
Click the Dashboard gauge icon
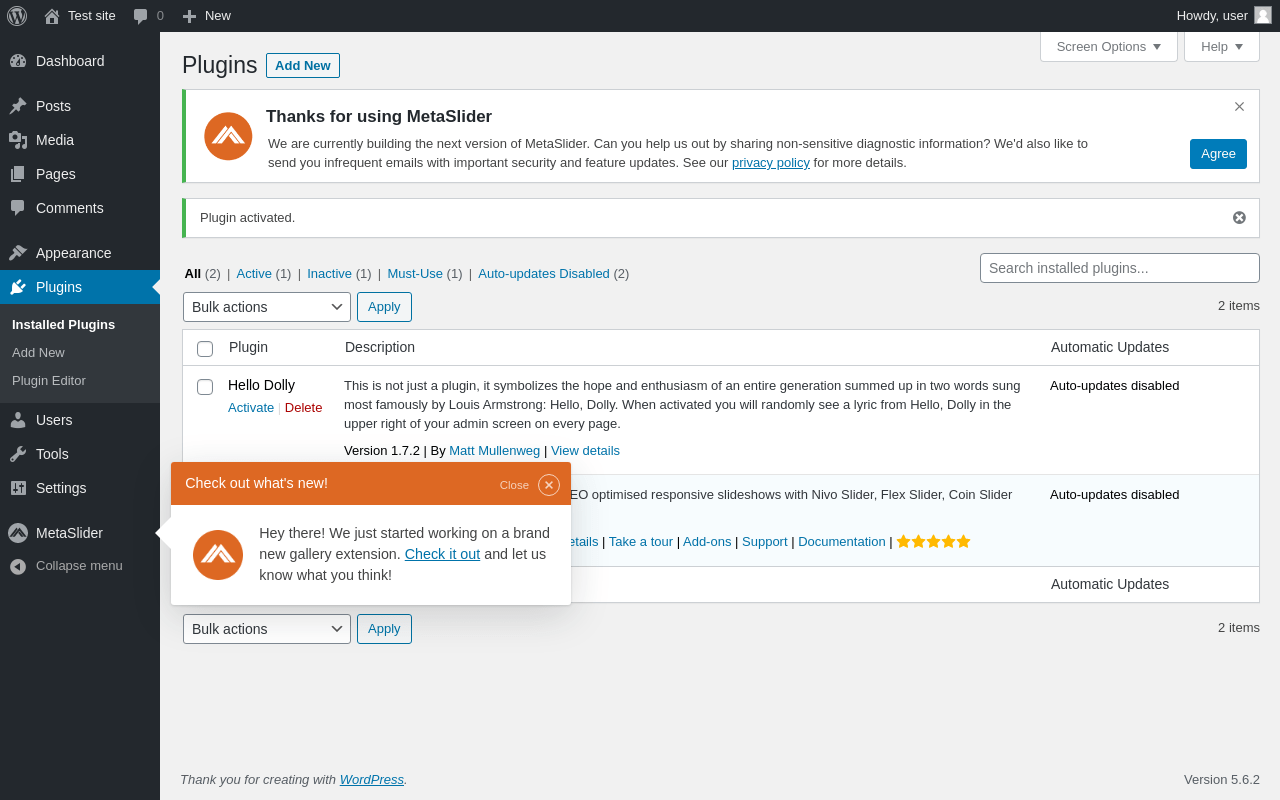[18, 61]
